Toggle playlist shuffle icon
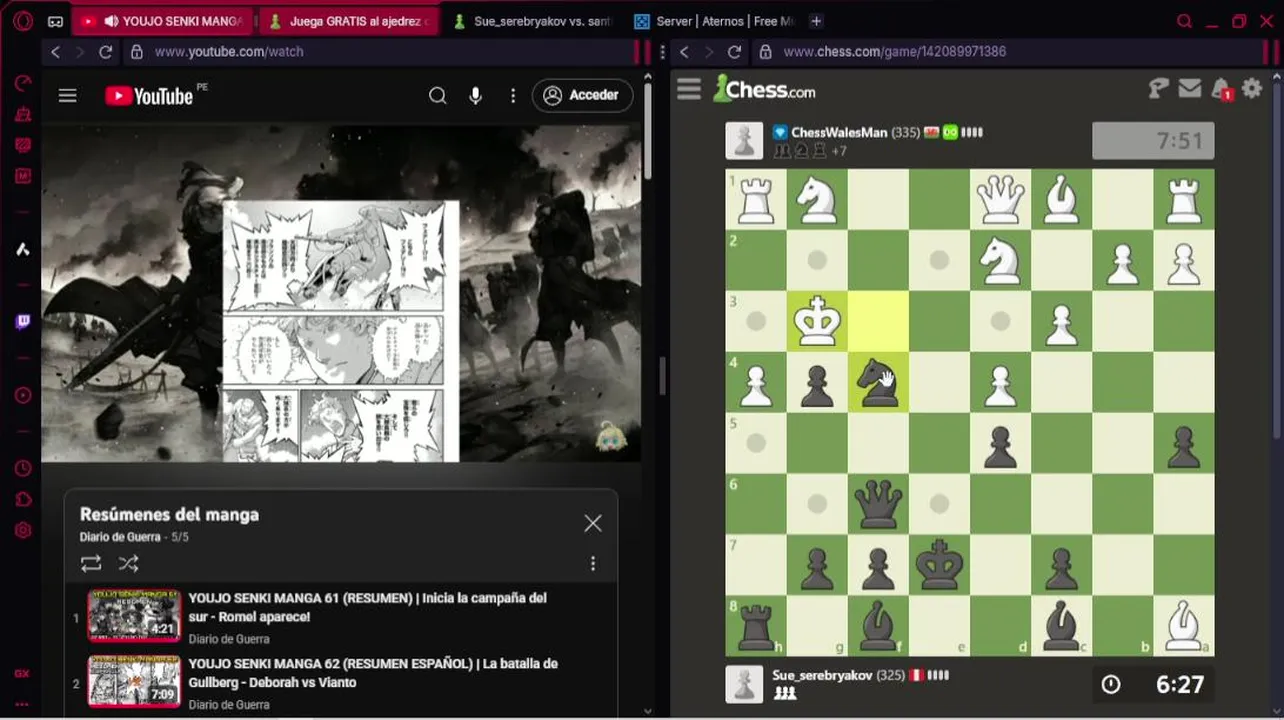This screenshot has width=1284, height=720. (x=128, y=564)
